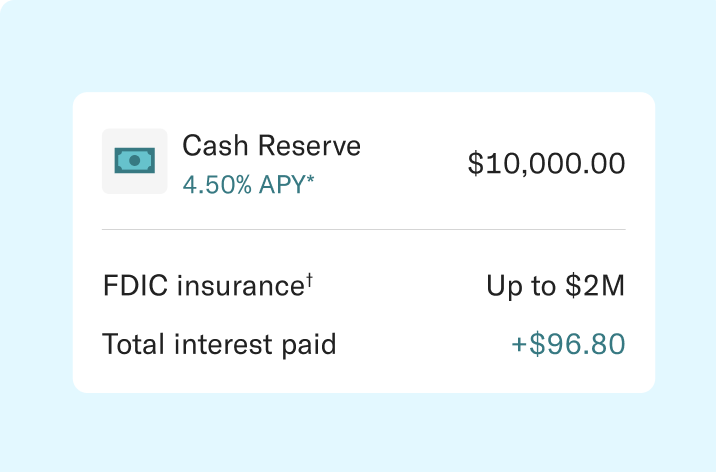The height and width of the screenshot is (472, 716).
Task: Open the dagger footnote next to FDIC insurance
Action: tap(311, 281)
